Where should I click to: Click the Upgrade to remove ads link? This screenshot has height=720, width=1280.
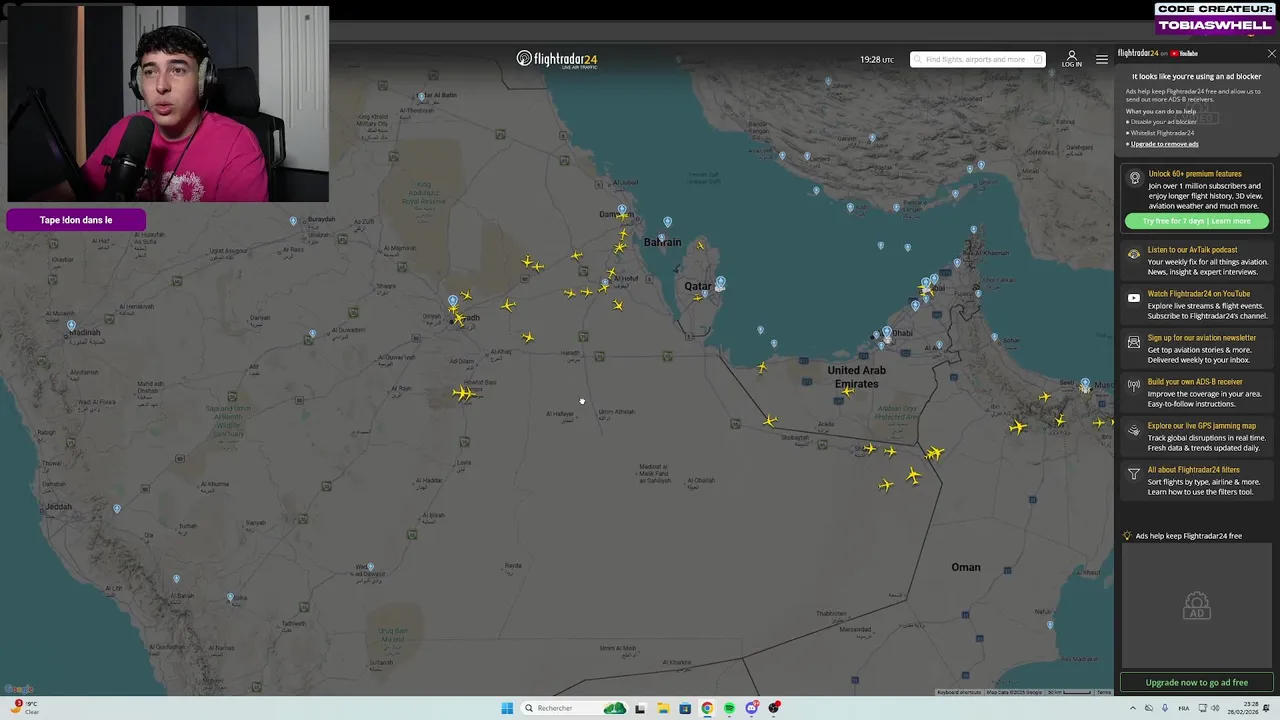[x=1164, y=144]
